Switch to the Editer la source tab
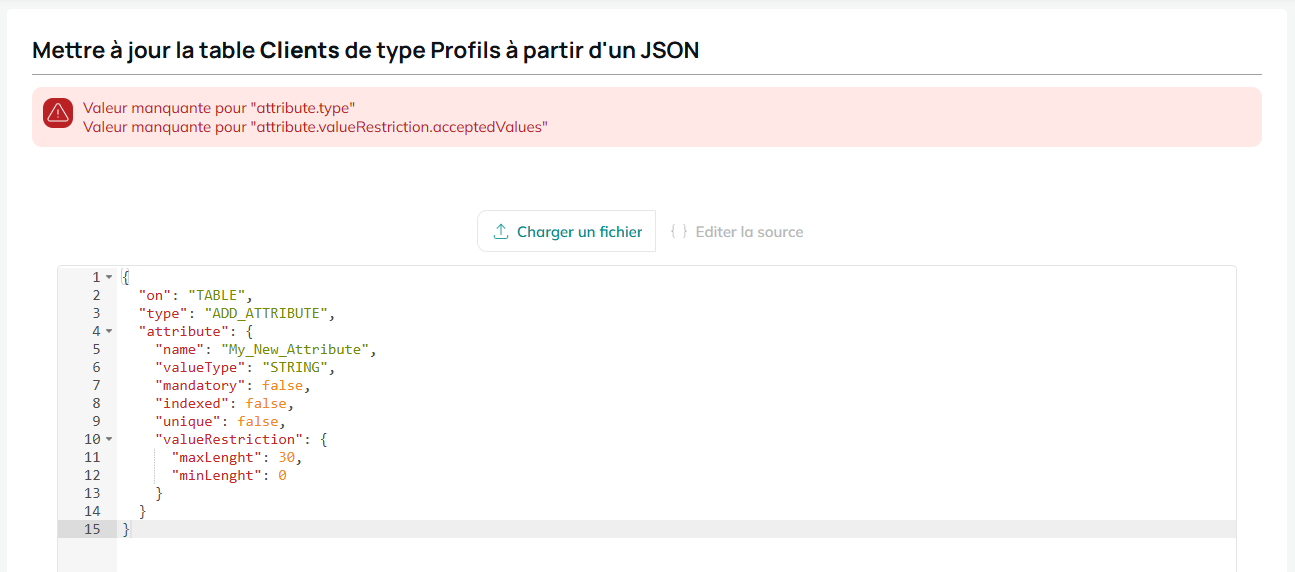 tap(737, 231)
